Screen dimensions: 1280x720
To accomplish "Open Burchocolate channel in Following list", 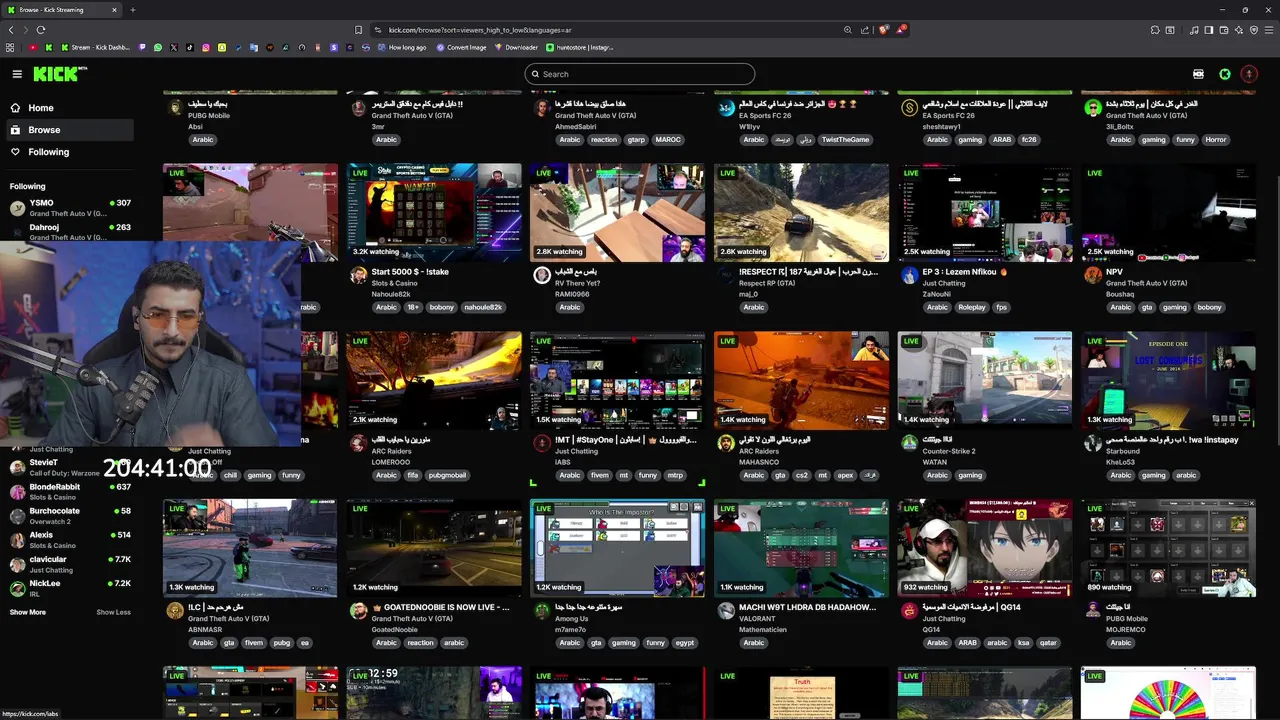I will [x=70, y=515].
